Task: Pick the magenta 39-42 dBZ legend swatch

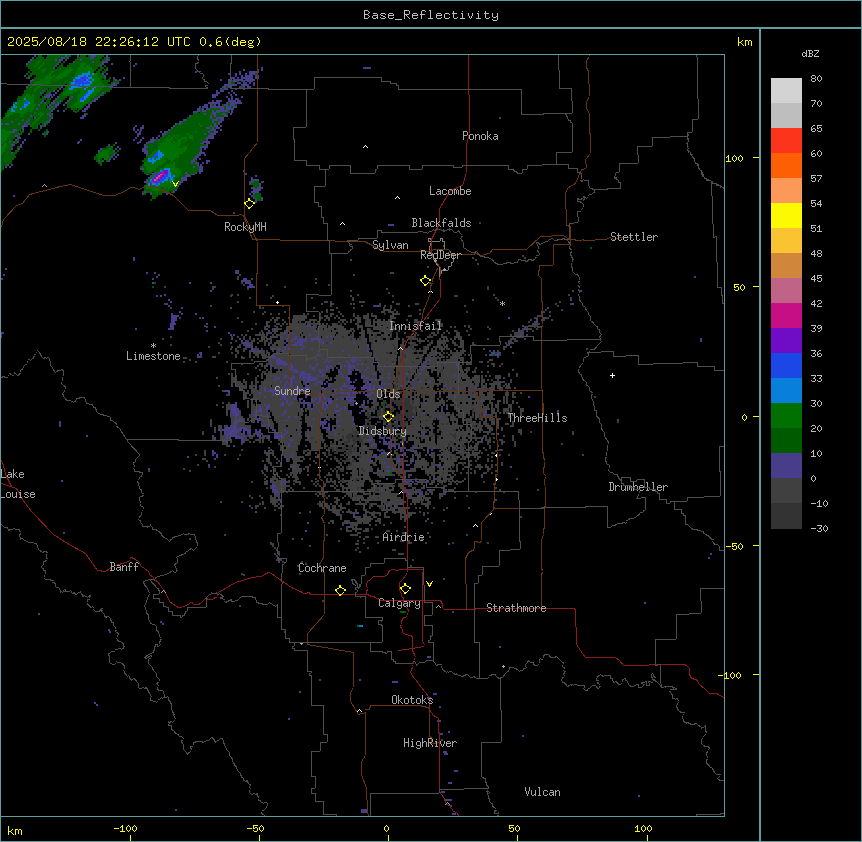Action: point(786,315)
